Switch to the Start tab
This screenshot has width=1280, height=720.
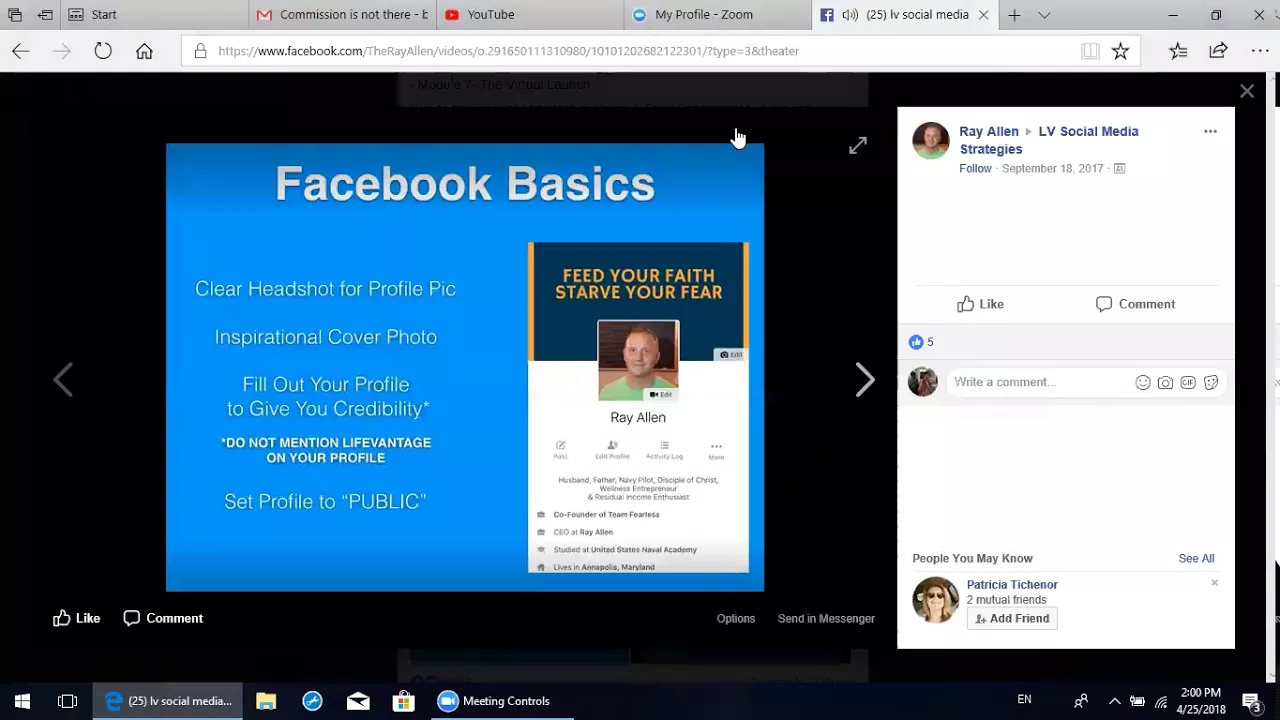tap(154, 15)
